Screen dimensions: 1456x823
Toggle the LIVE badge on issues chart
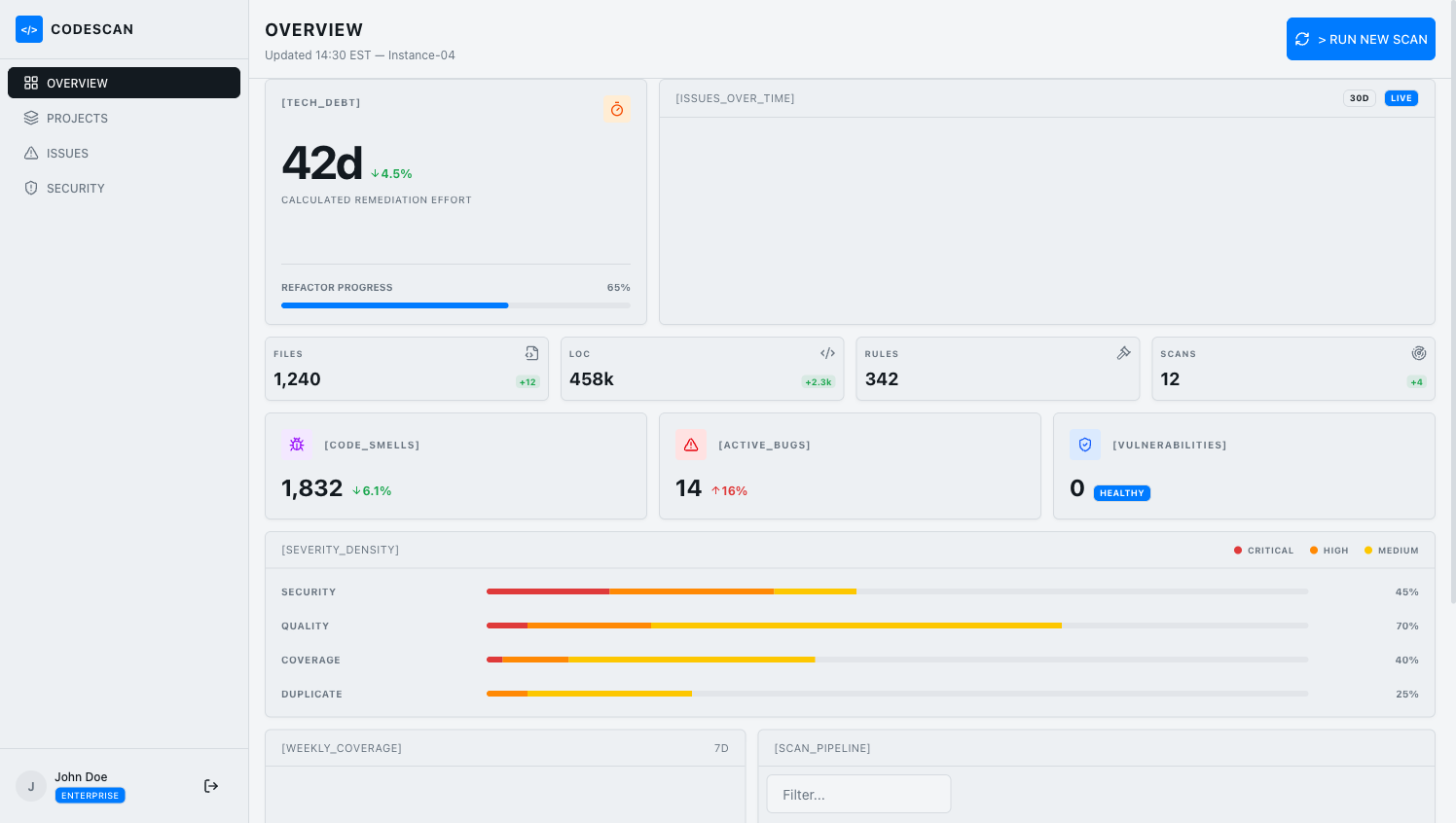coord(1401,98)
